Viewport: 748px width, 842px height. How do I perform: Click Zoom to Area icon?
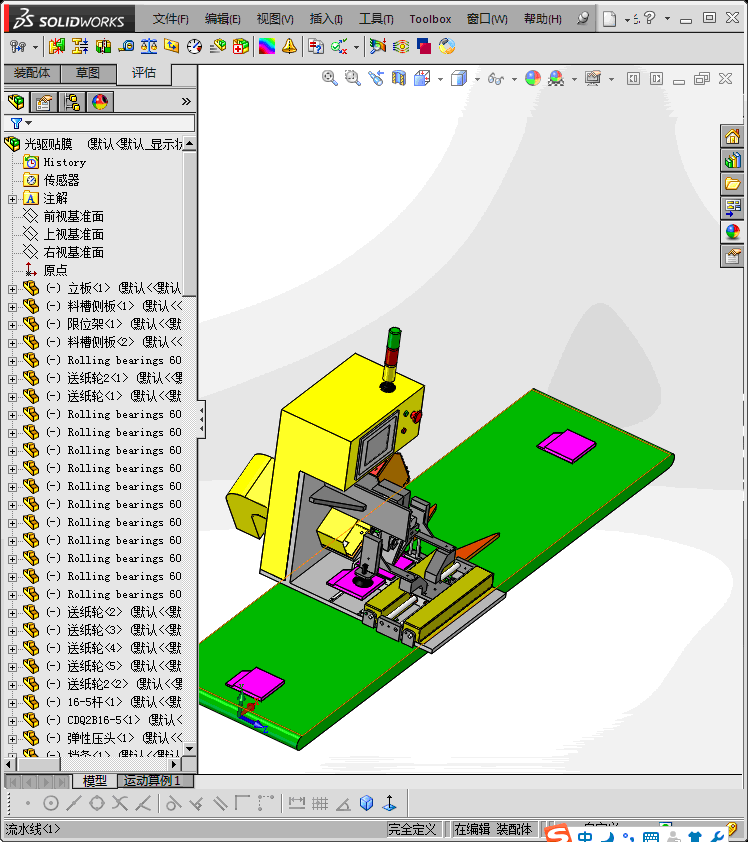[353, 78]
